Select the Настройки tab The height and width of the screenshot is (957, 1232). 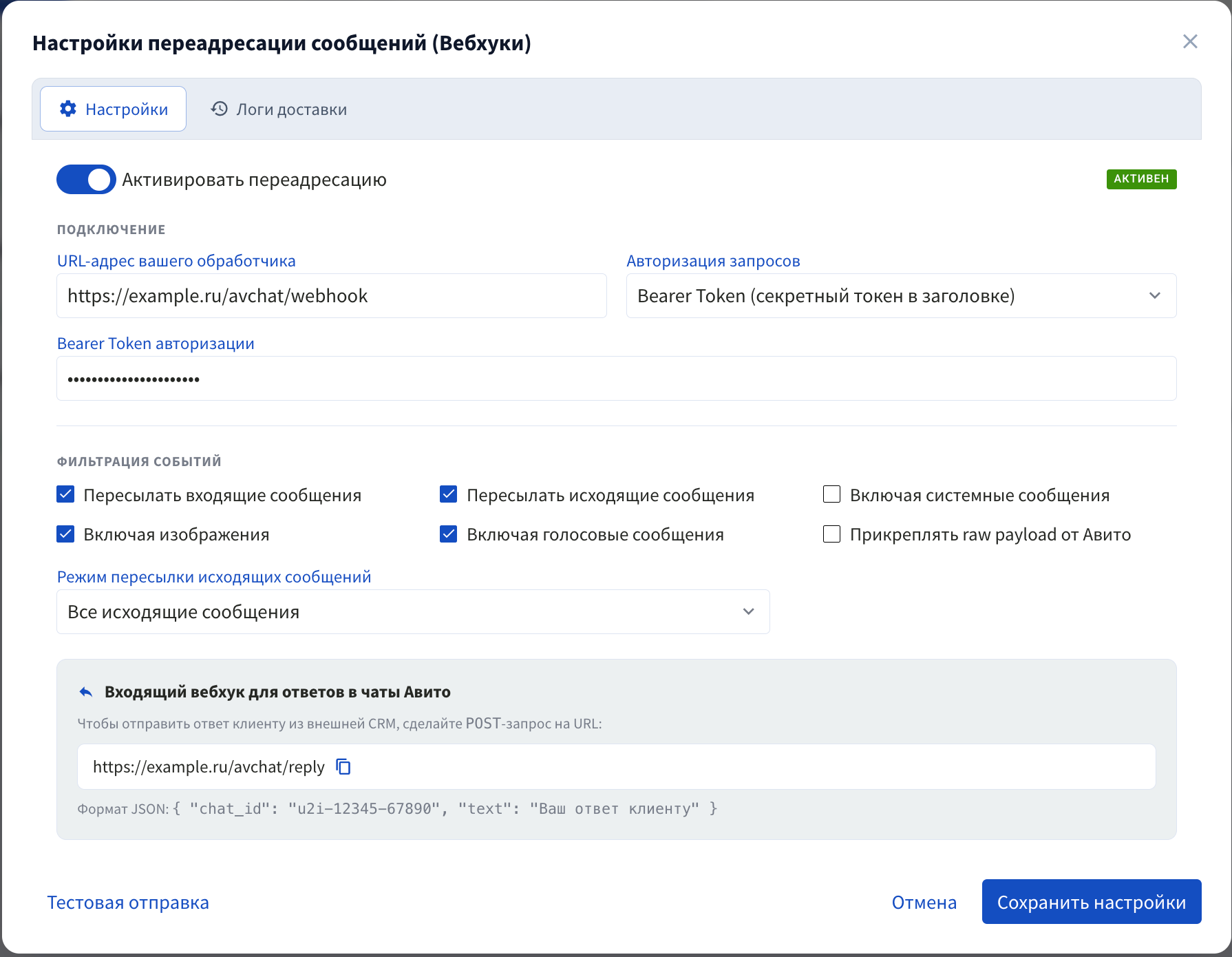click(114, 109)
